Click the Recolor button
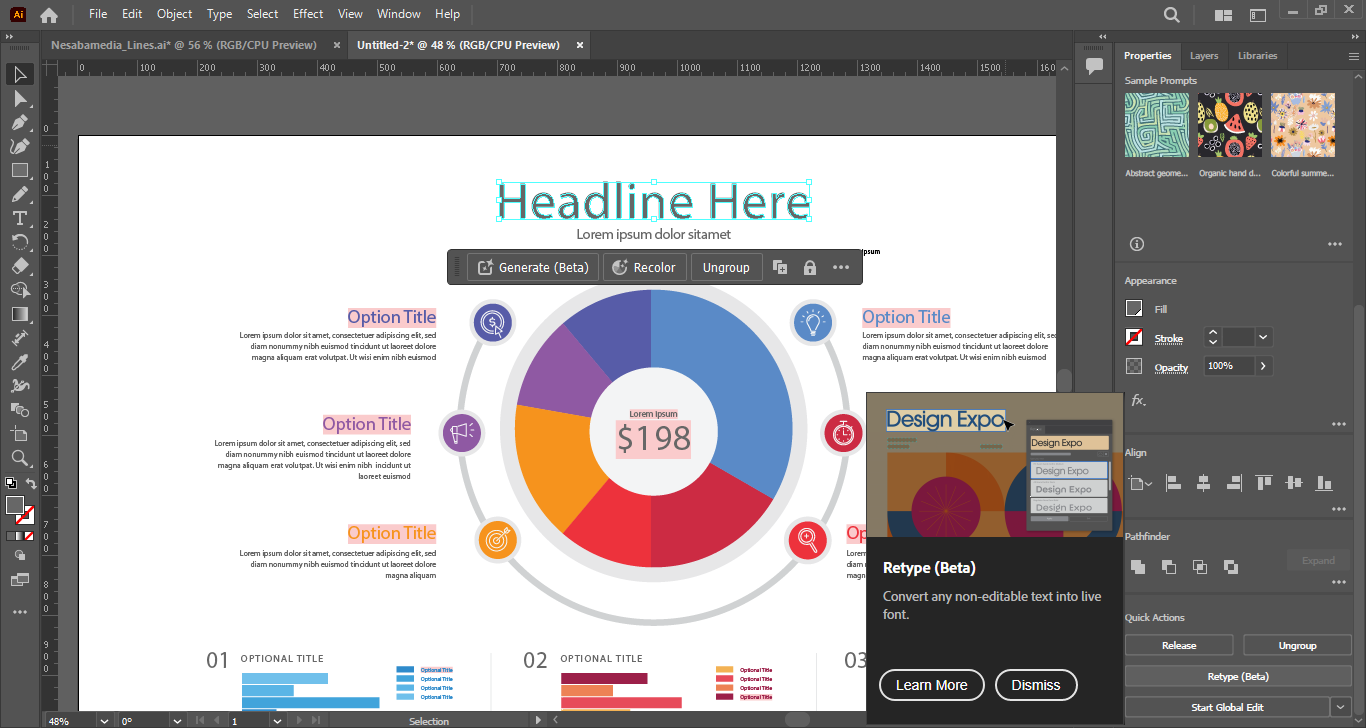 tap(645, 268)
